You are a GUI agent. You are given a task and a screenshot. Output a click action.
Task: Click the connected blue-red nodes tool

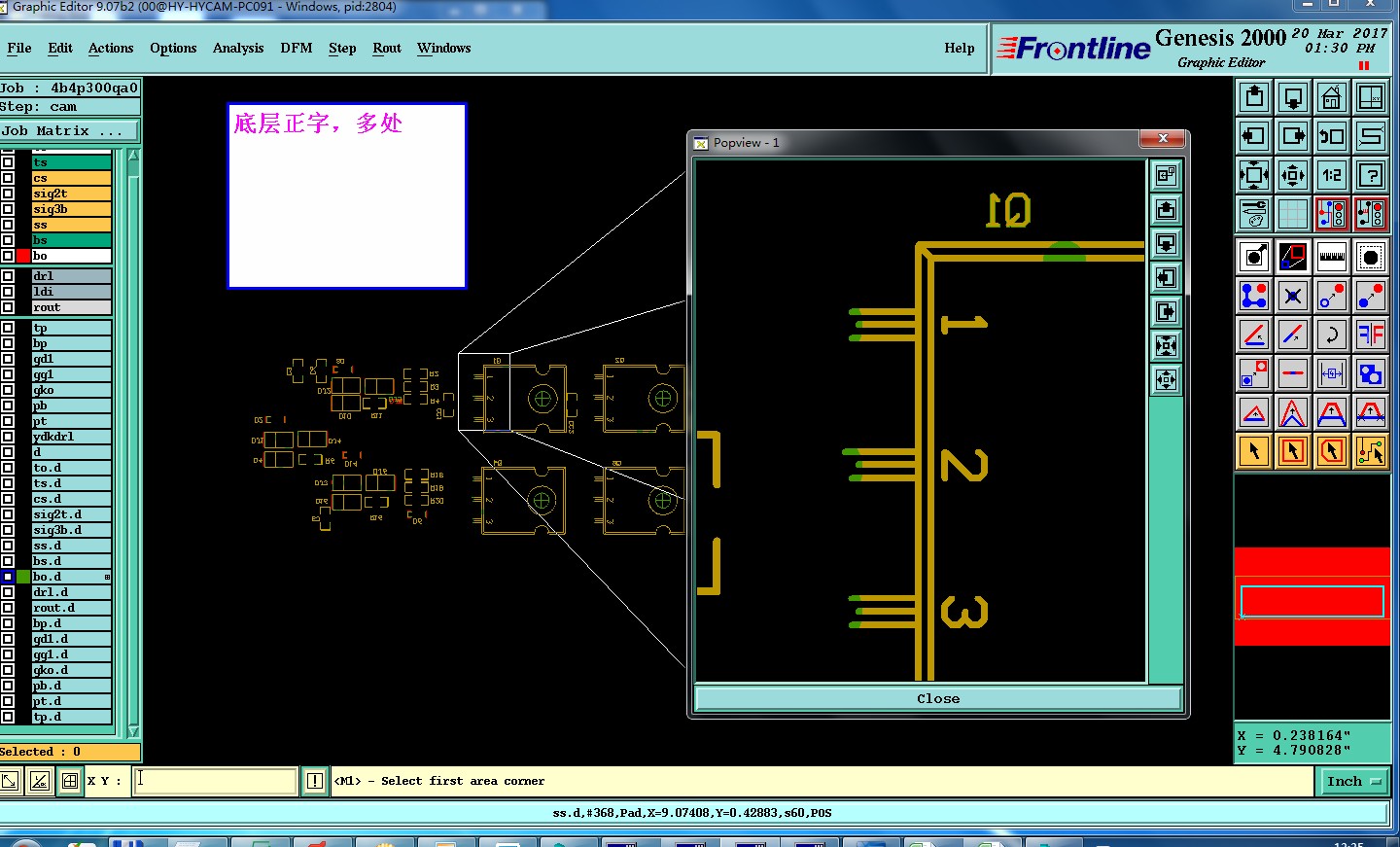[x=1254, y=296]
